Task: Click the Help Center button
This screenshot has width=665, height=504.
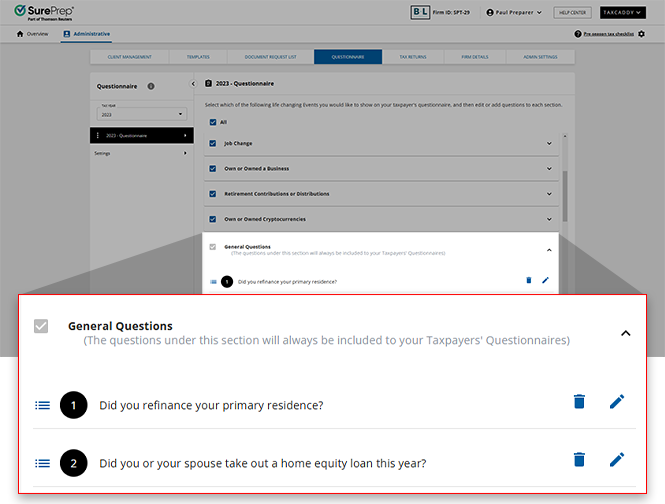Action: (x=572, y=13)
